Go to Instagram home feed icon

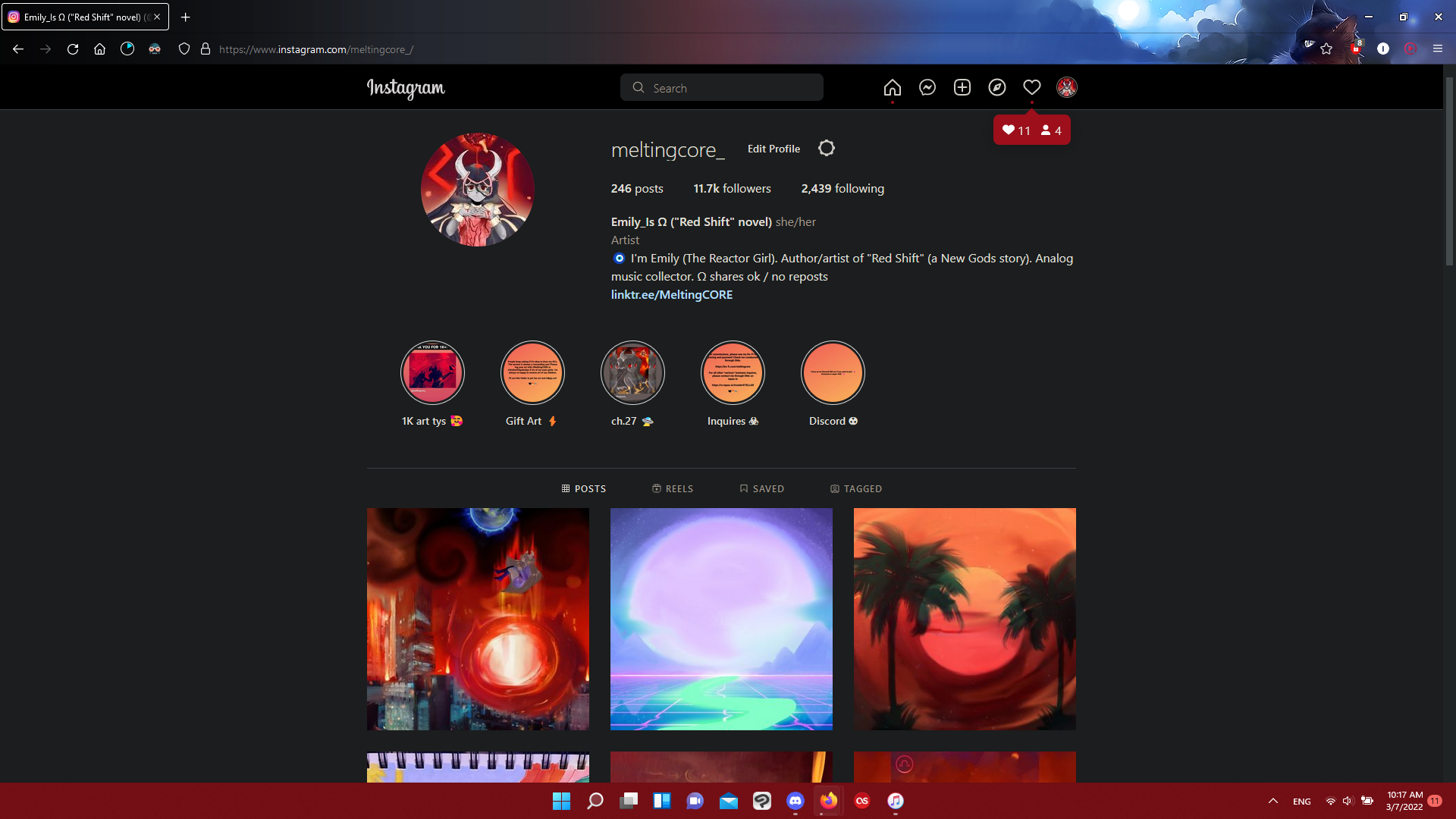[892, 88]
